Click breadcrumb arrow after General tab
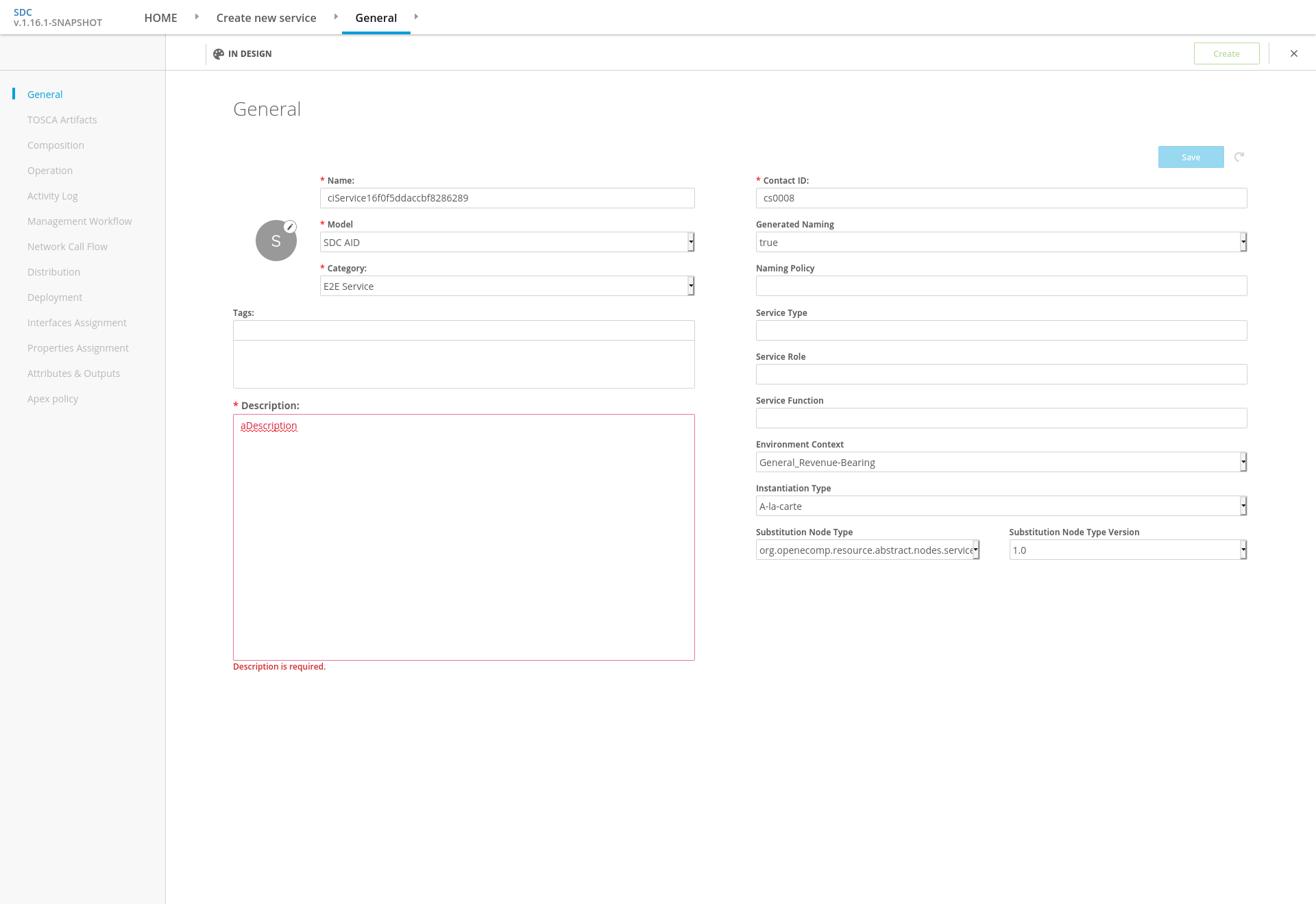Image resolution: width=1316 pixels, height=904 pixels. (416, 16)
